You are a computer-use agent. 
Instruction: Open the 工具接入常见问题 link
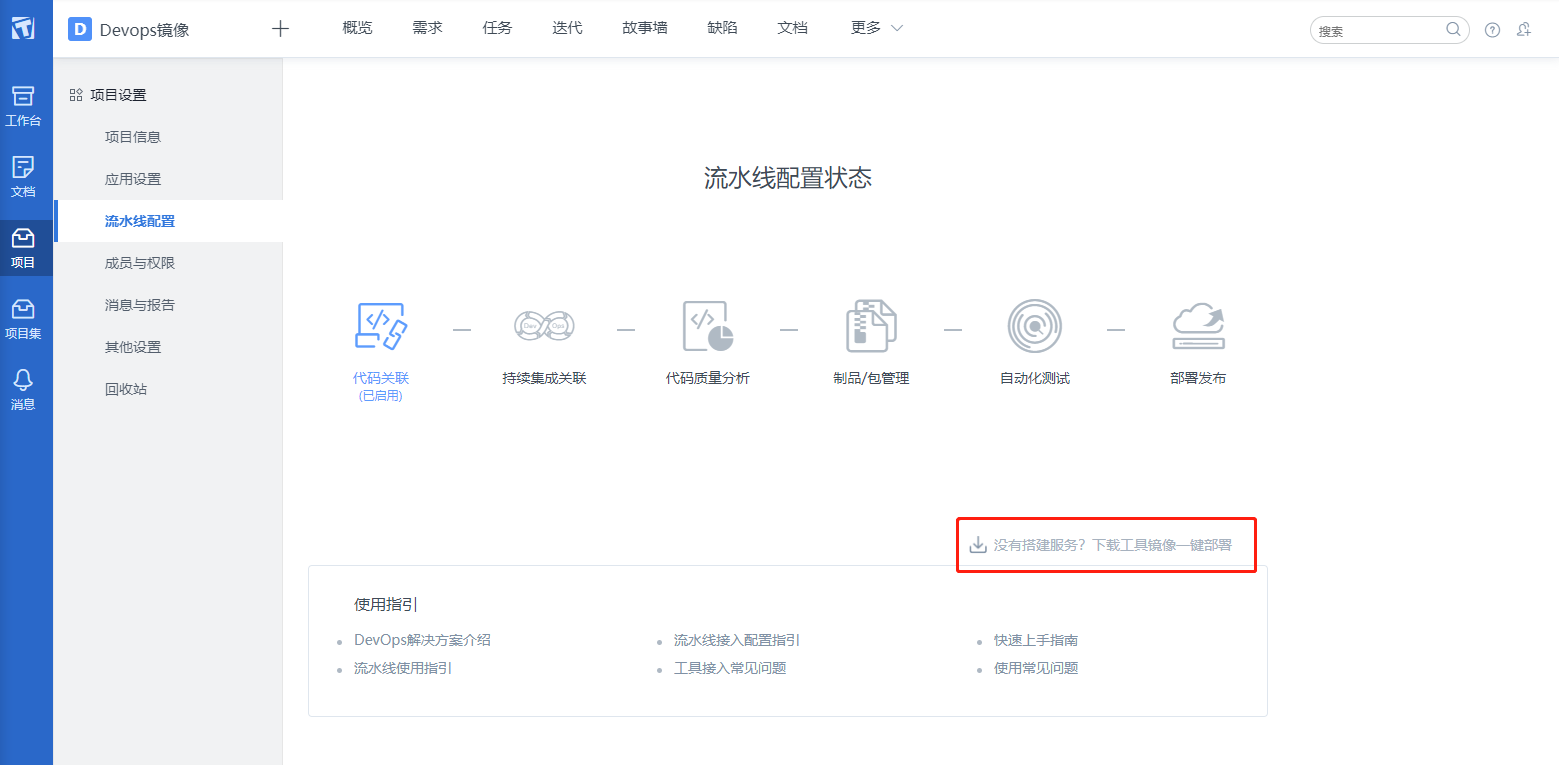pos(730,668)
